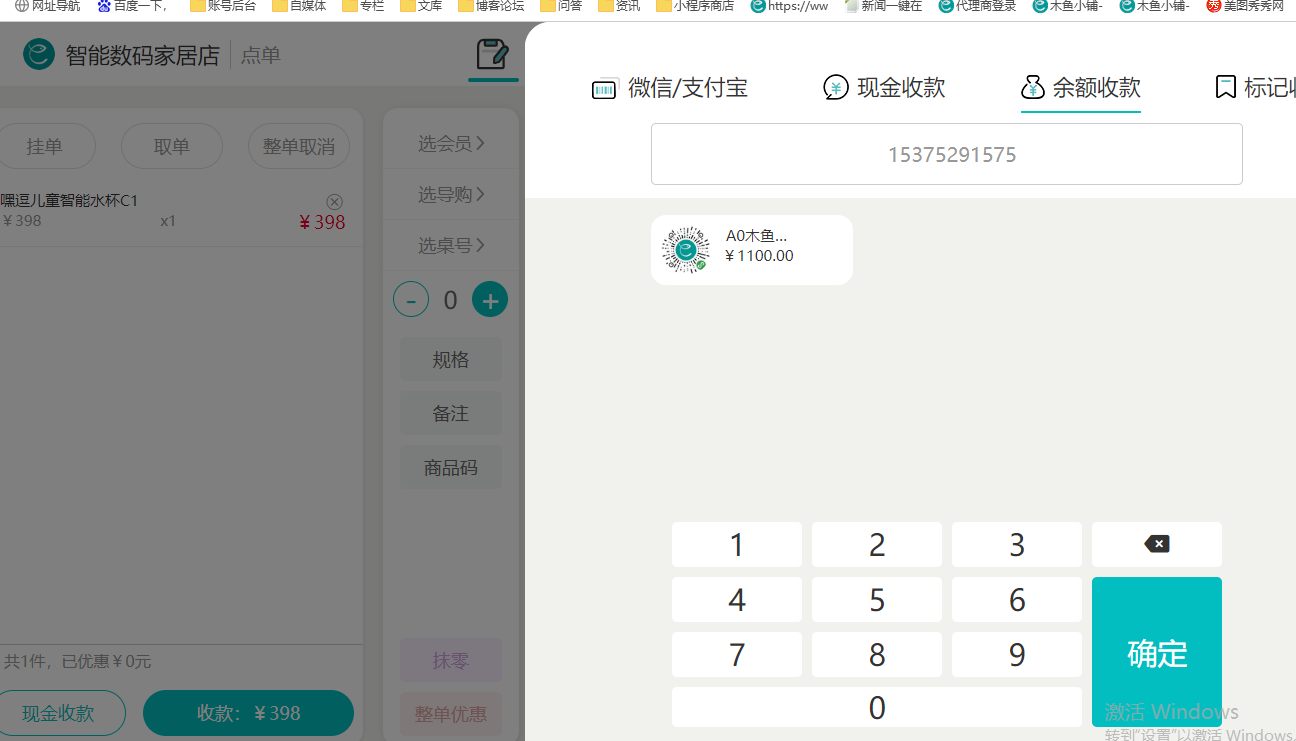This screenshot has width=1296, height=741.
Task: Tap keypad digit 3
Action: pyautogui.click(x=1017, y=544)
